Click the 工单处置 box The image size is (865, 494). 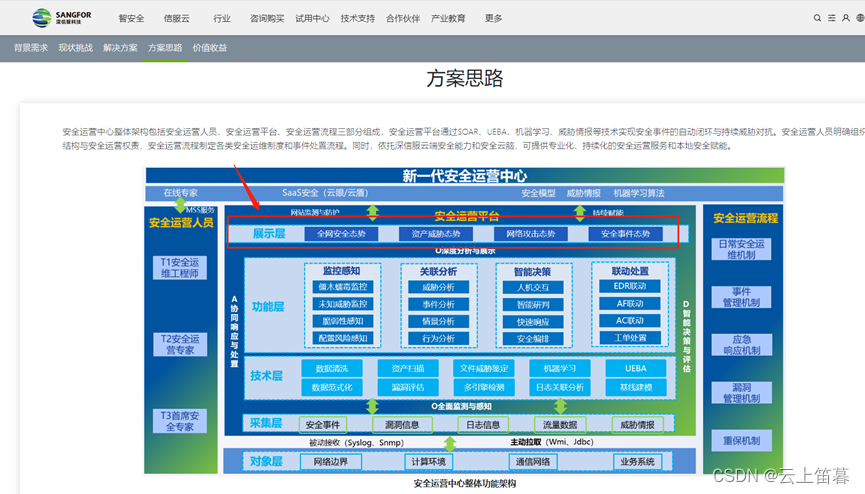click(x=630, y=337)
